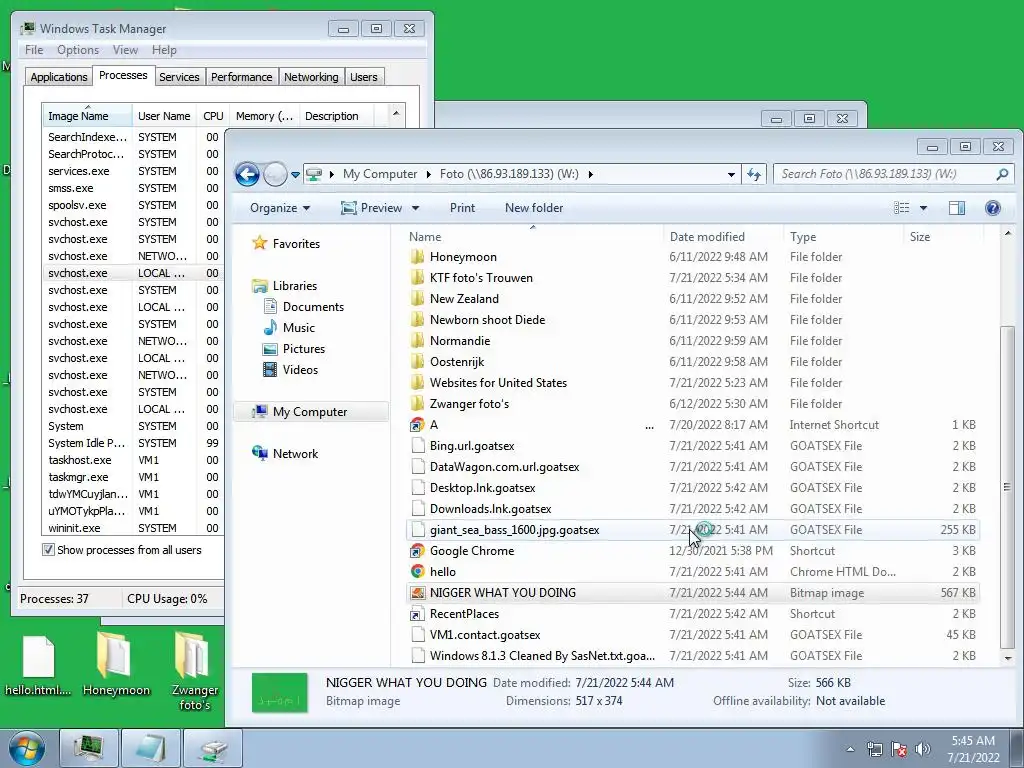Open the File menu in Task Manager
Image resolution: width=1024 pixels, height=768 pixels.
pos(34,50)
